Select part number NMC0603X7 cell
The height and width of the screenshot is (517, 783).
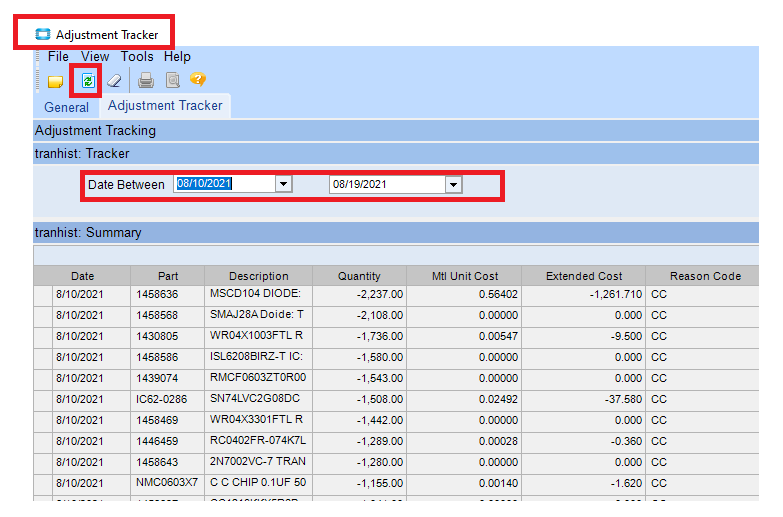[168, 483]
